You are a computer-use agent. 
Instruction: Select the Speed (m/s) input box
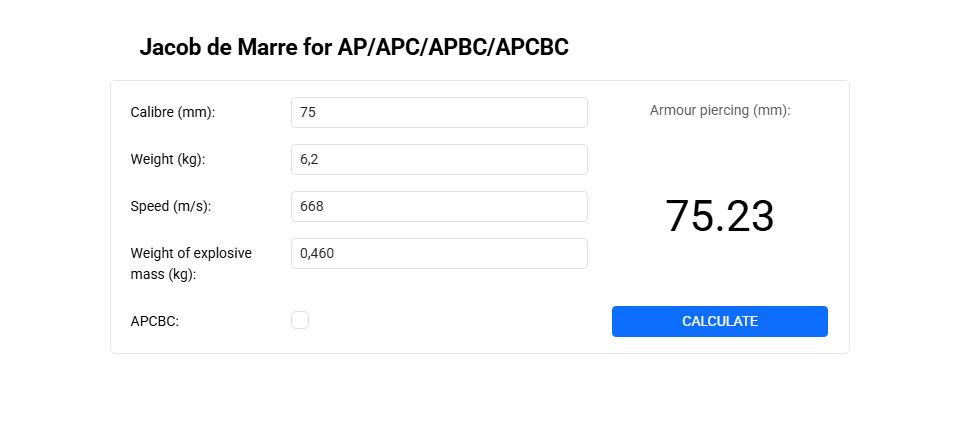(x=439, y=206)
